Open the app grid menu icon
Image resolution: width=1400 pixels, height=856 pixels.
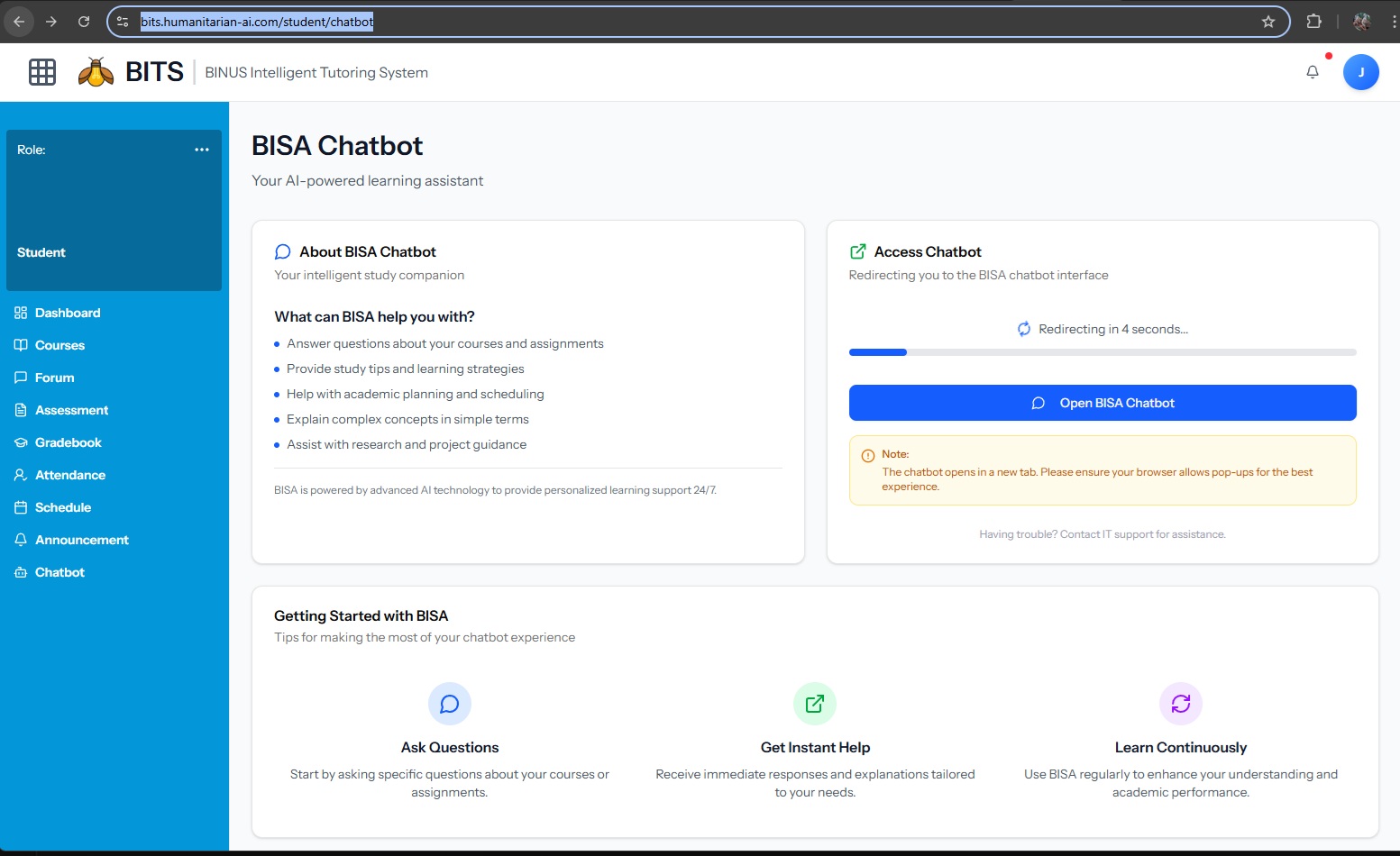42,72
